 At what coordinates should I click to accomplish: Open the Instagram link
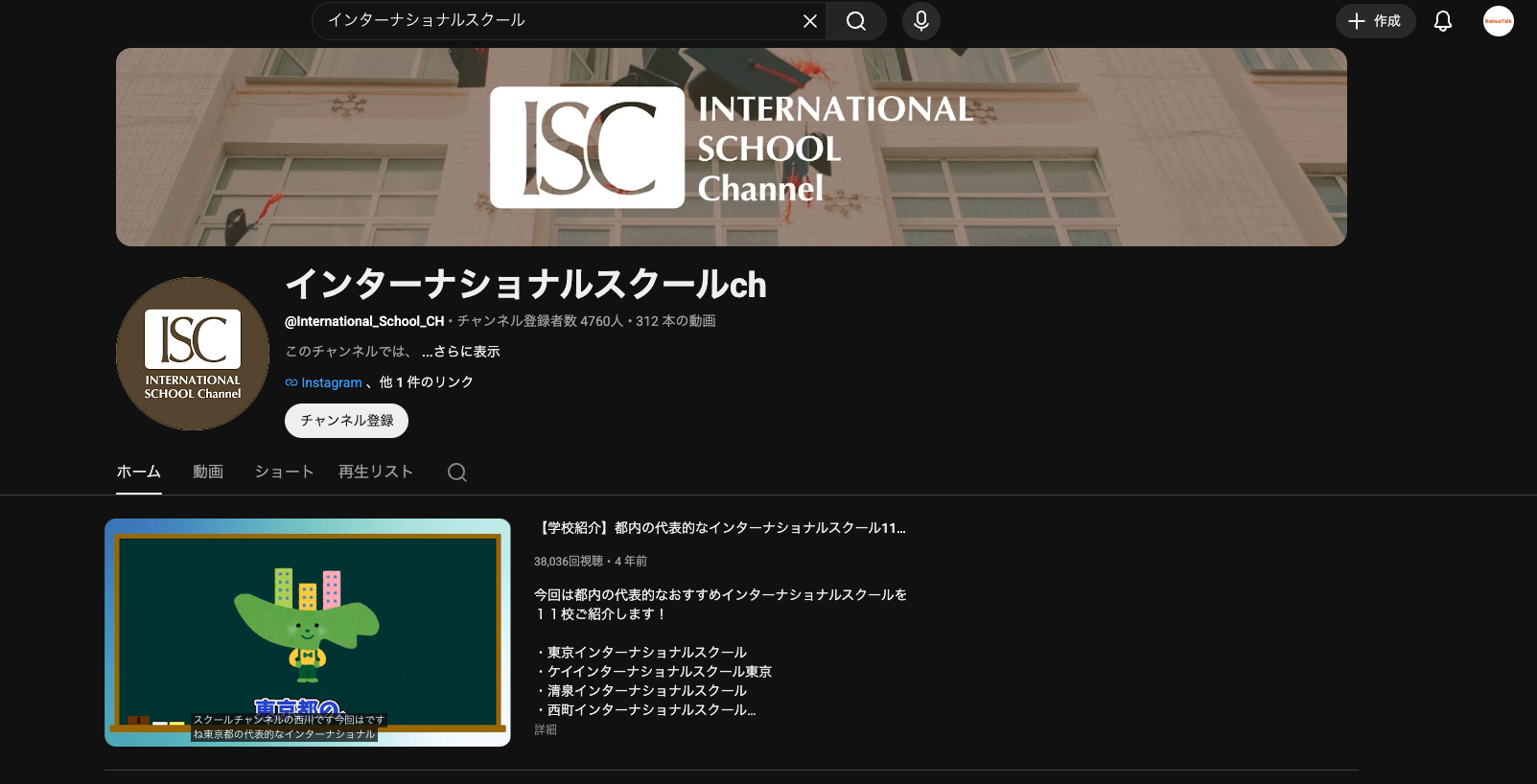click(x=332, y=382)
